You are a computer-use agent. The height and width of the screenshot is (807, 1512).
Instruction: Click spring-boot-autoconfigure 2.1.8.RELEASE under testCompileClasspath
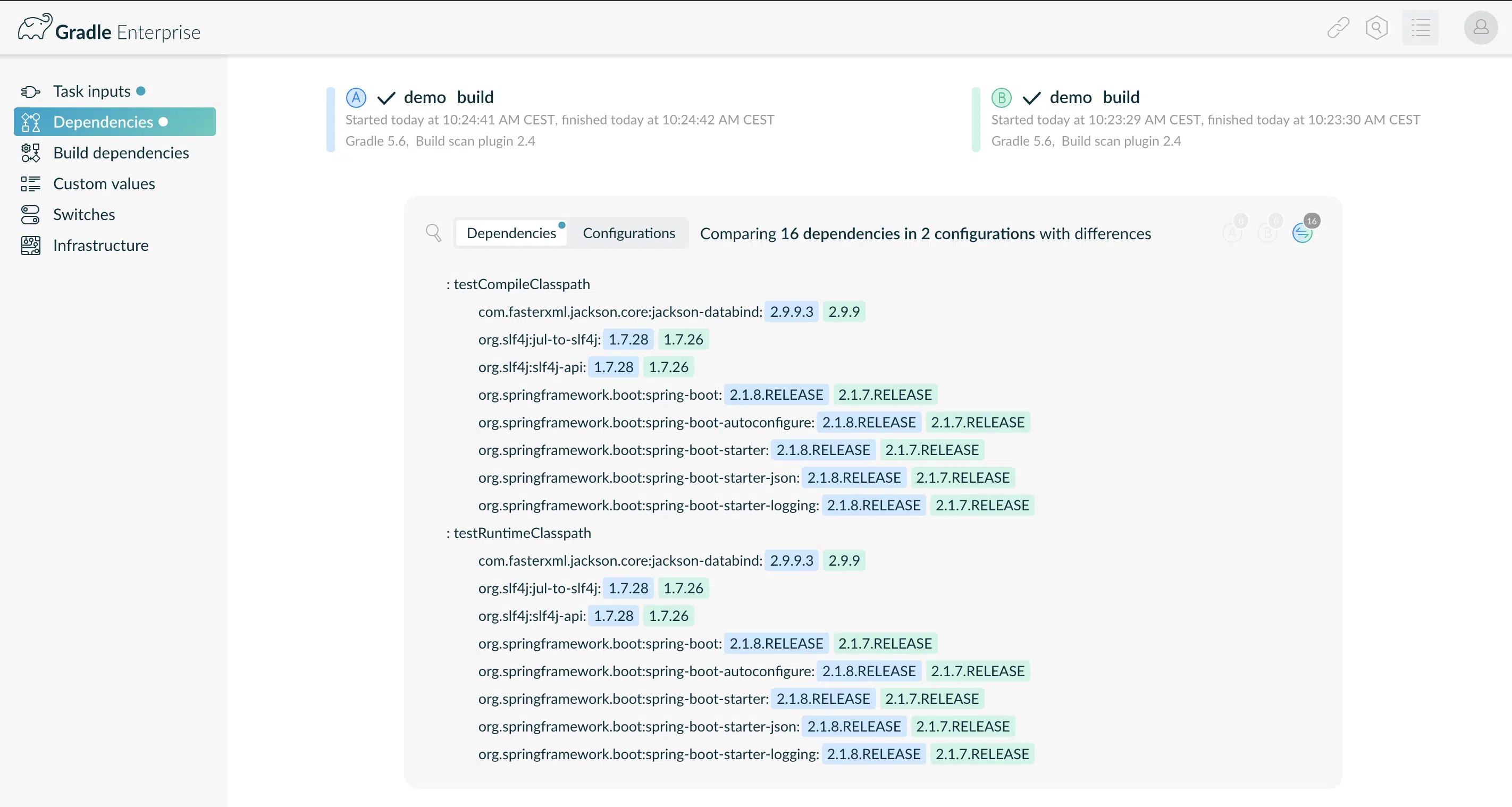(869, 422)
